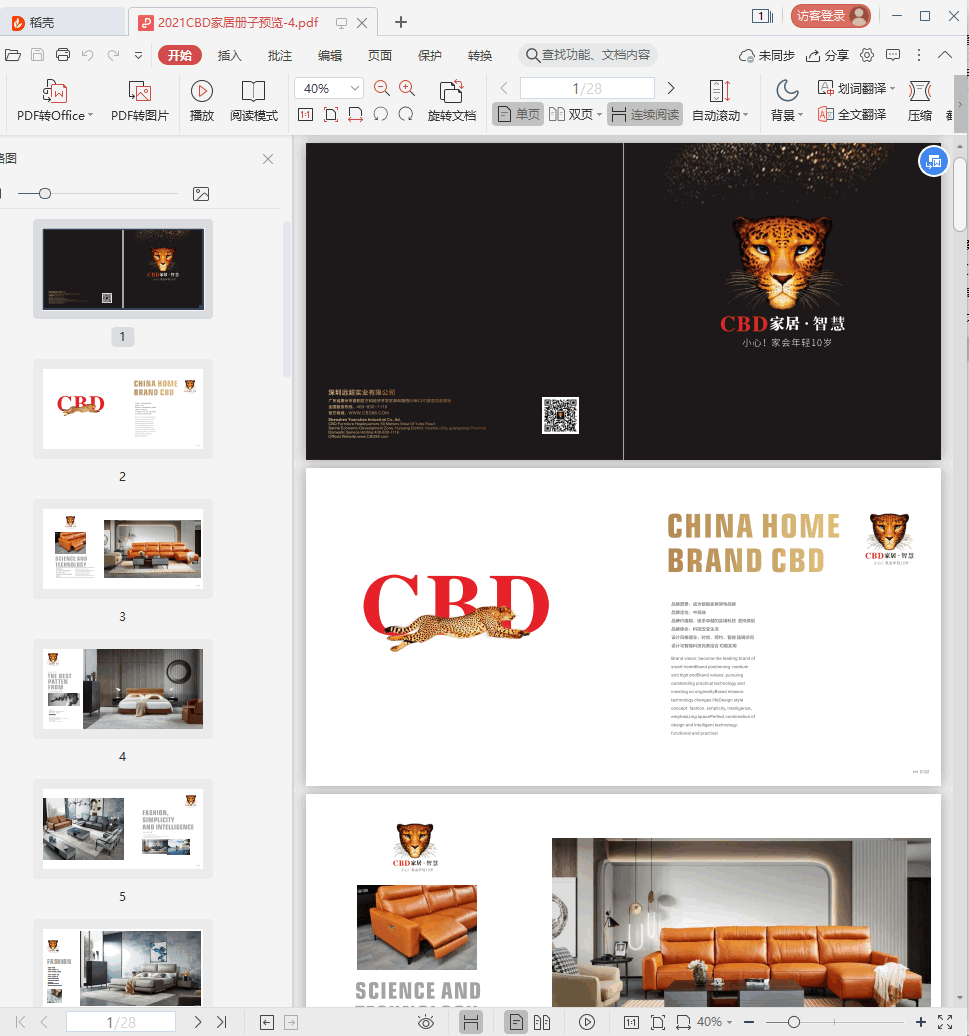Open 全文翻译 full text translation
This screenshot has height=1036, width=969.
852,114
